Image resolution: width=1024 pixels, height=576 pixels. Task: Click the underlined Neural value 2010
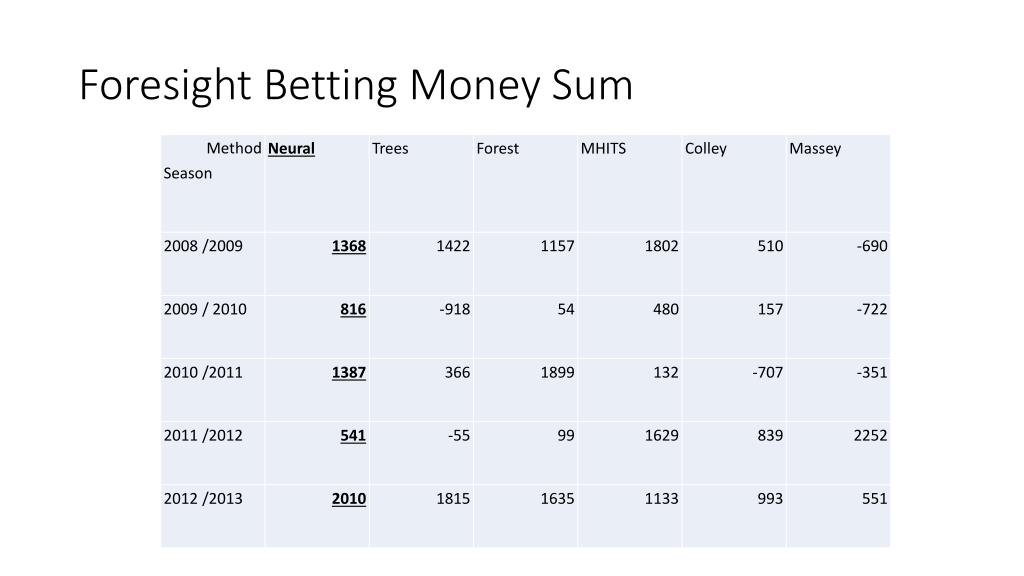[x=349, y=499]
